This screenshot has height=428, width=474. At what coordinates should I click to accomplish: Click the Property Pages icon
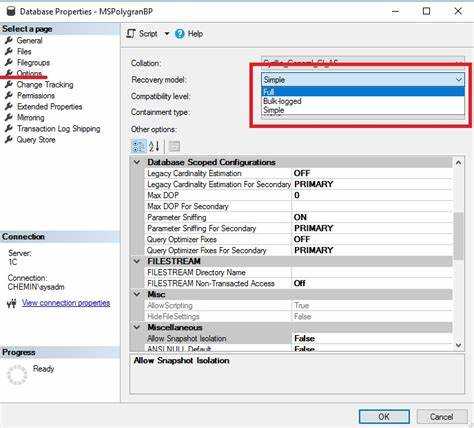tap(174, 146)
